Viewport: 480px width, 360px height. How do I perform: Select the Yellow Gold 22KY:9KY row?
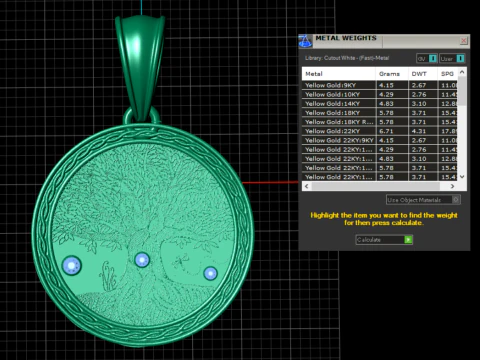tap(380, 140)
